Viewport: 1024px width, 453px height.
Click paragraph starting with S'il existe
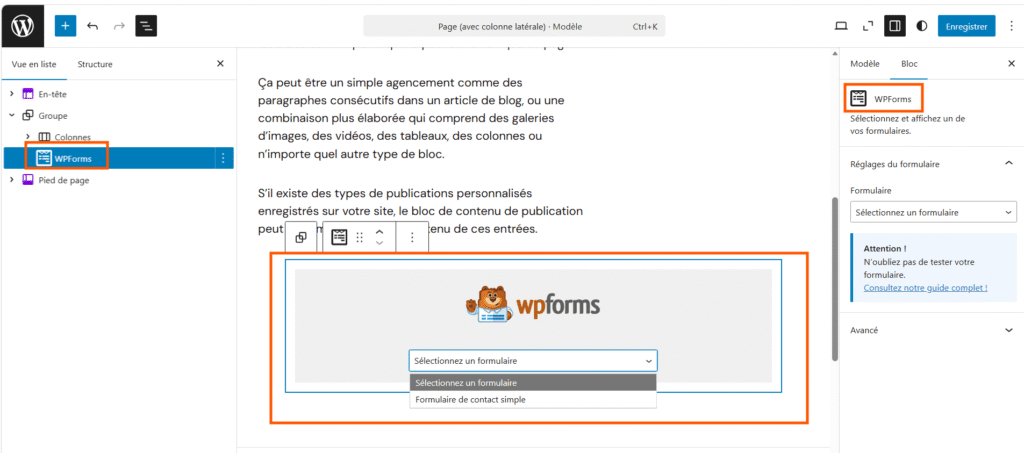(x=420, y=211)
